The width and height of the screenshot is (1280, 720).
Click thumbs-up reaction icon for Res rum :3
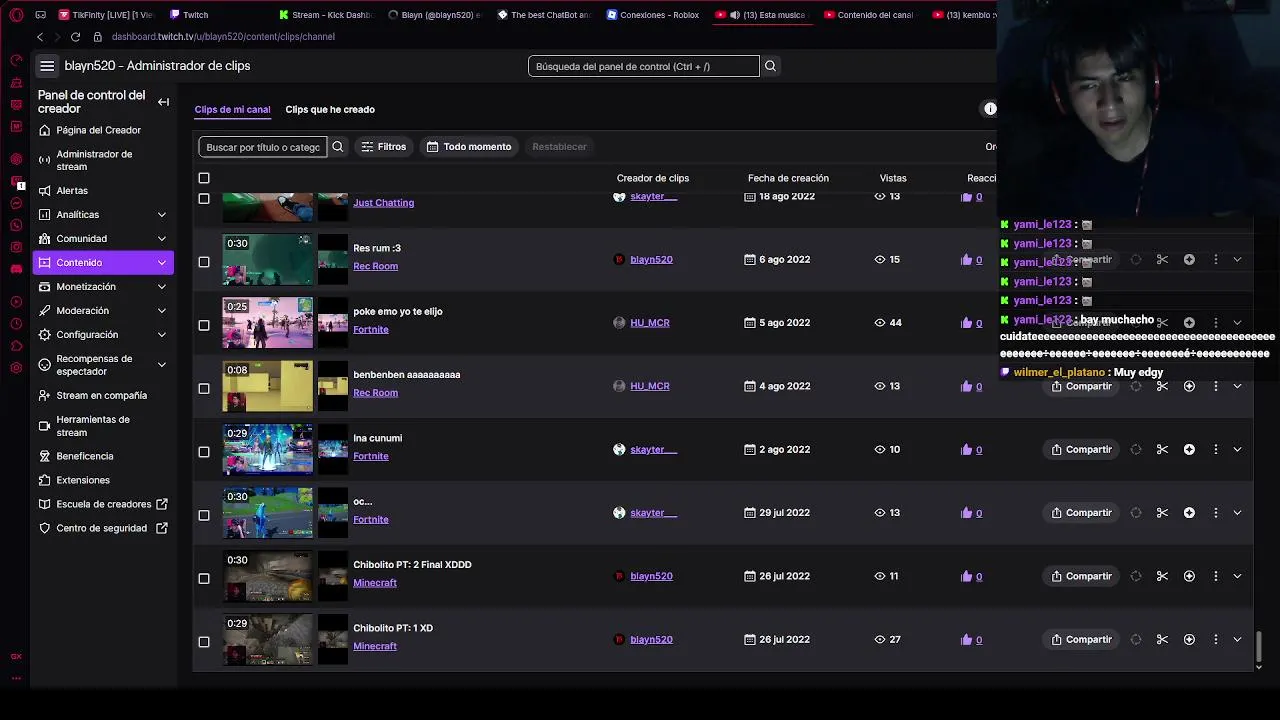[x=966, y=260]
